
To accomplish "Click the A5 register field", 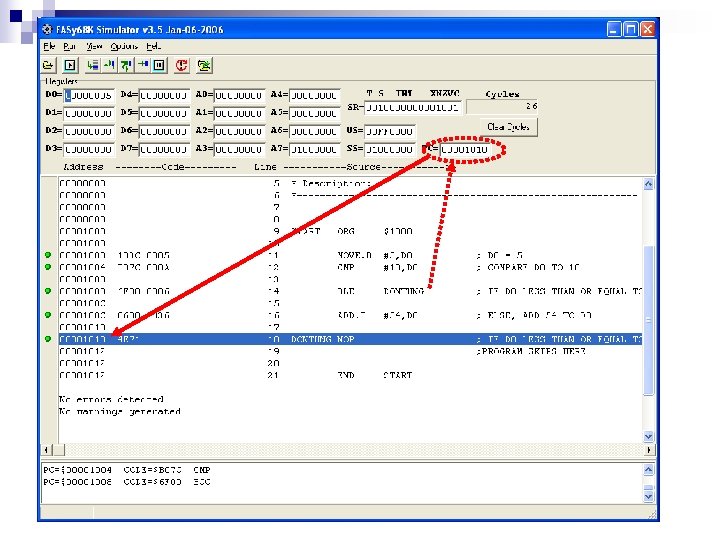I will pos(315,113).
